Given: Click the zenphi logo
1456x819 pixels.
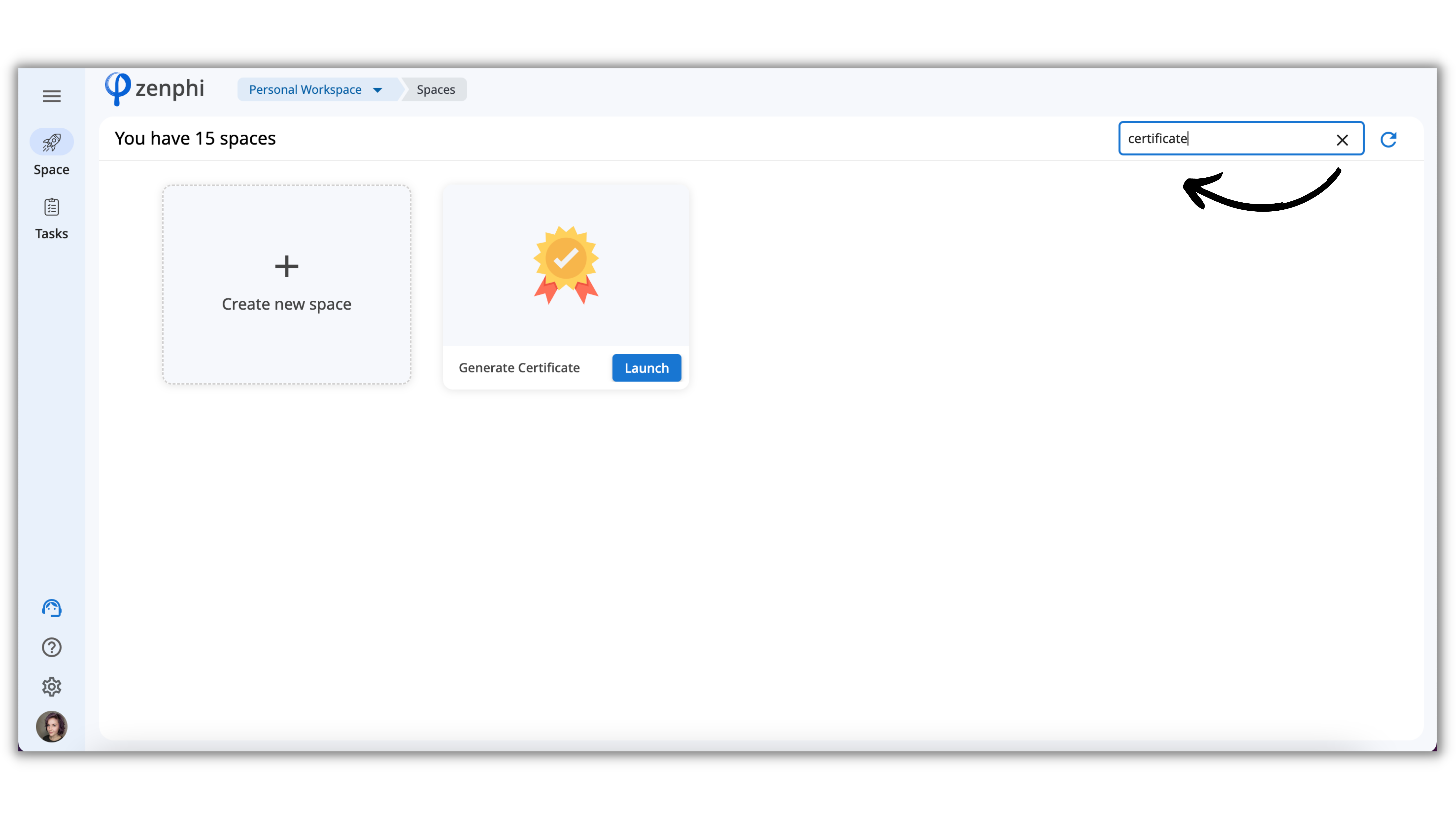Looking at the screenshot, I should pos(155,89).
